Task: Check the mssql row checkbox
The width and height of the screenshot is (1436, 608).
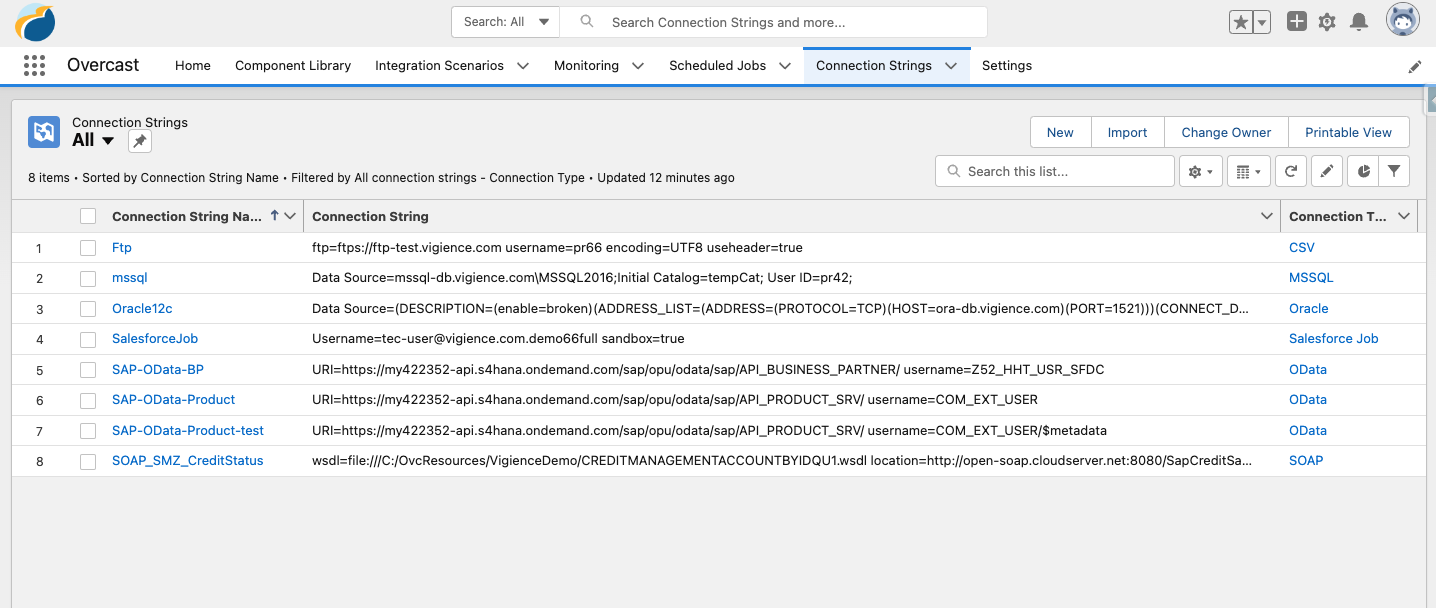Action: (x=88, y=278)
